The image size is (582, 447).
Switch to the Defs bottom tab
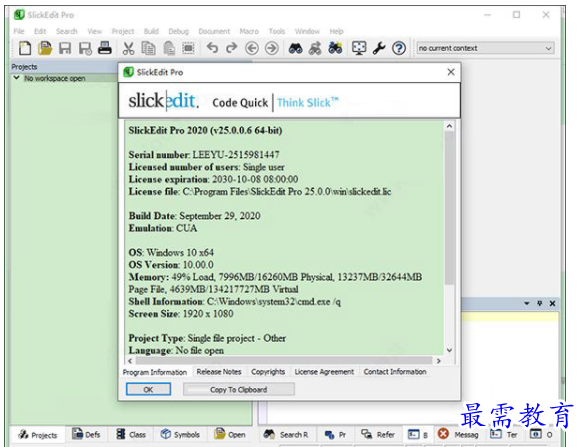86,434
